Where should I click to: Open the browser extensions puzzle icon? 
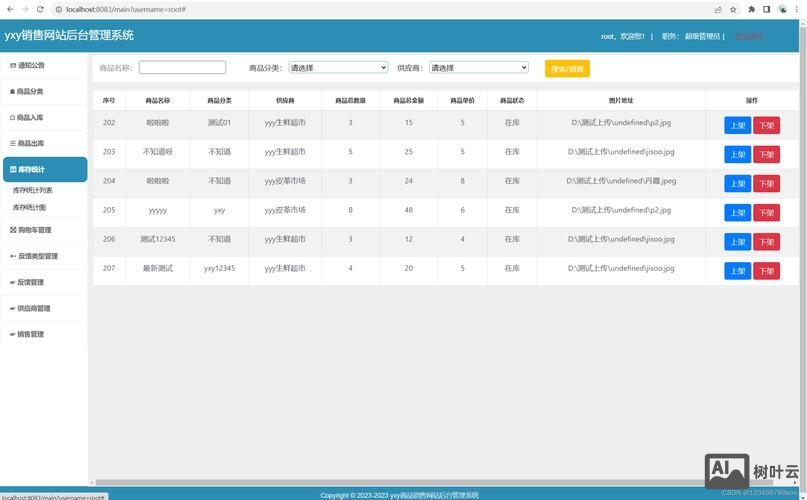(x=751, y=9)
